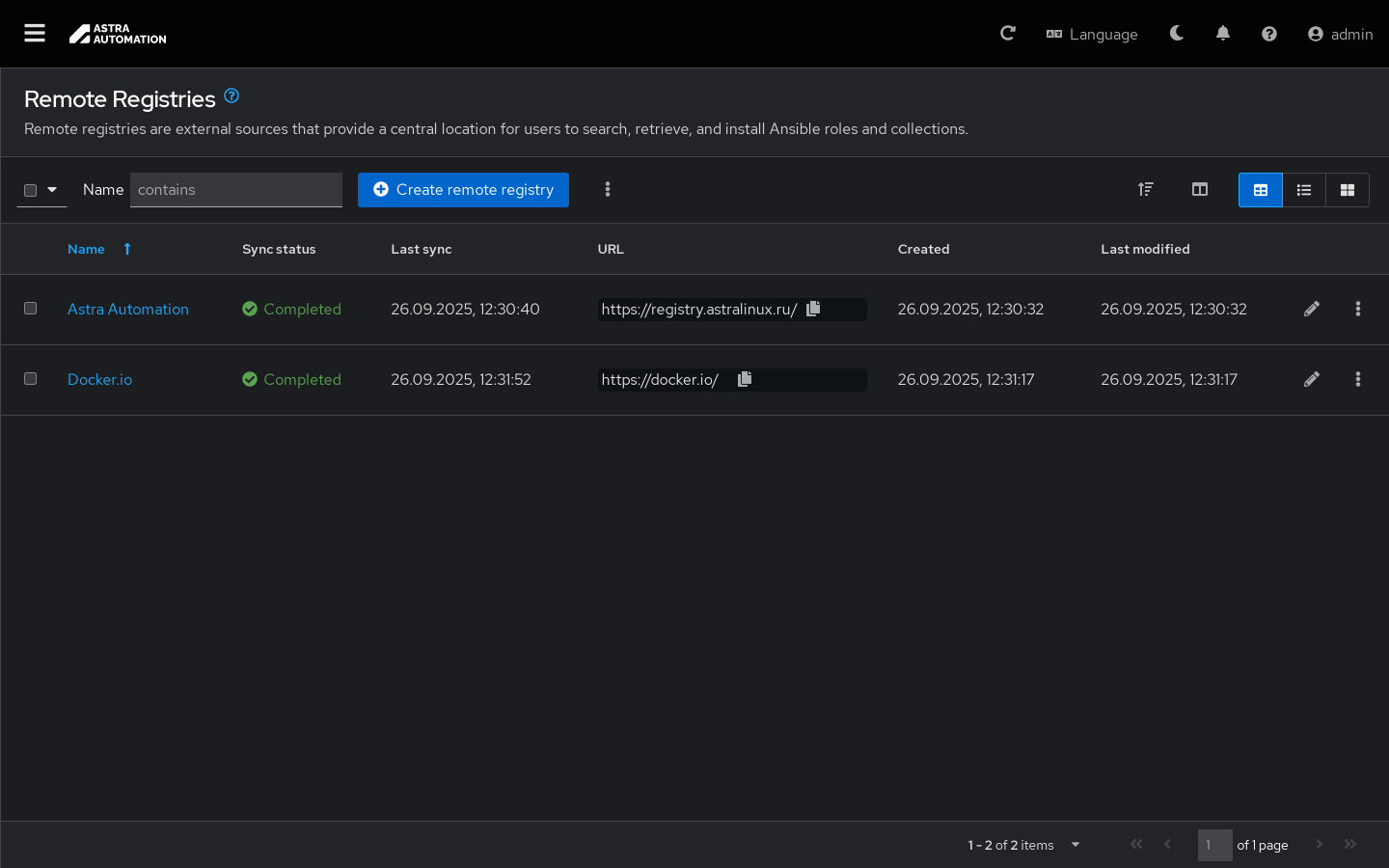Toggle dark mode moon icon

(1177, 34)
